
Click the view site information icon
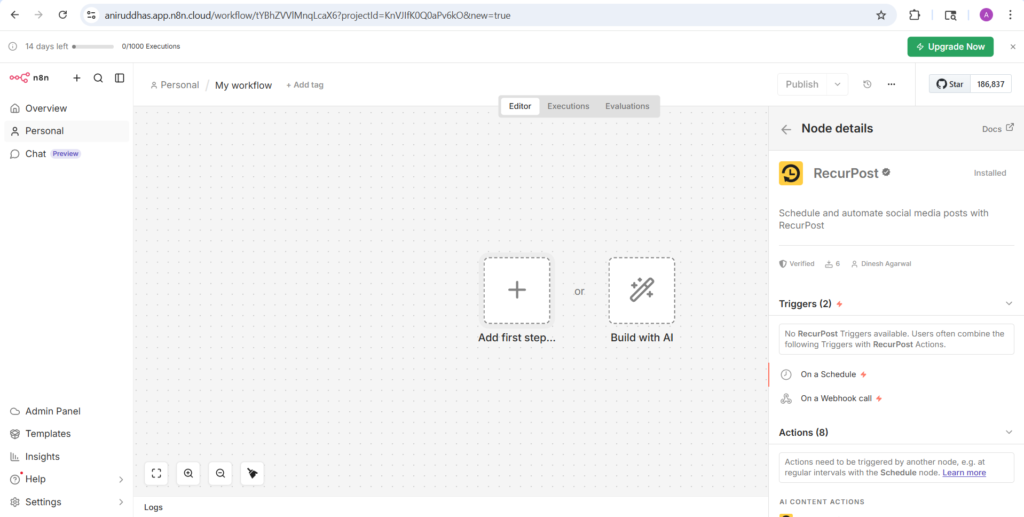pyautogui.click(x=91, y=15)
